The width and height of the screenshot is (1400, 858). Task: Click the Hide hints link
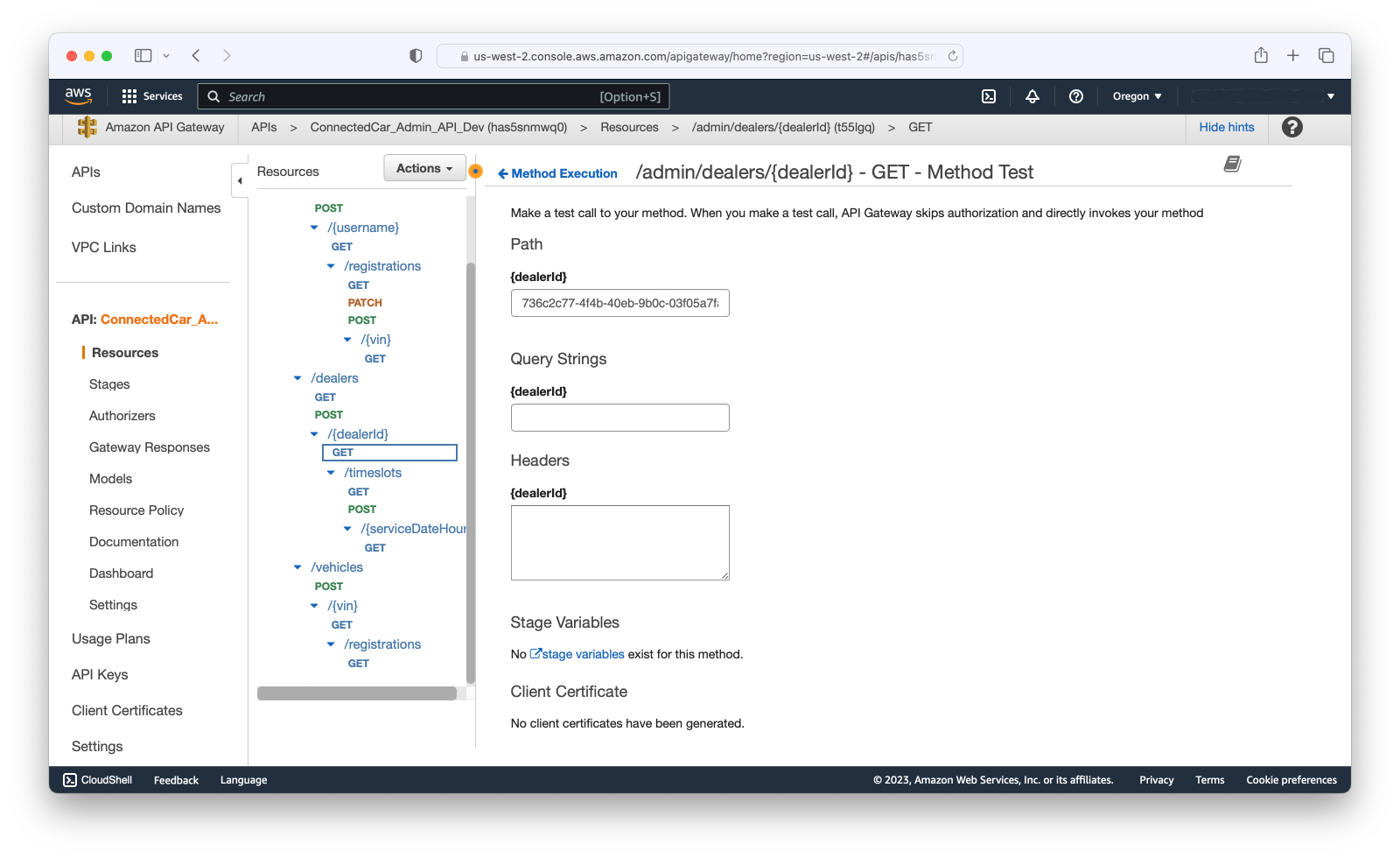1226,127
